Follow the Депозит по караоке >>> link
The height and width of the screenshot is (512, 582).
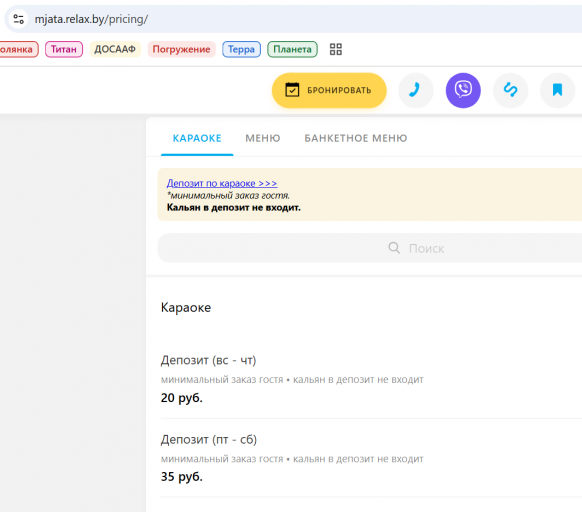click(222, 183)
